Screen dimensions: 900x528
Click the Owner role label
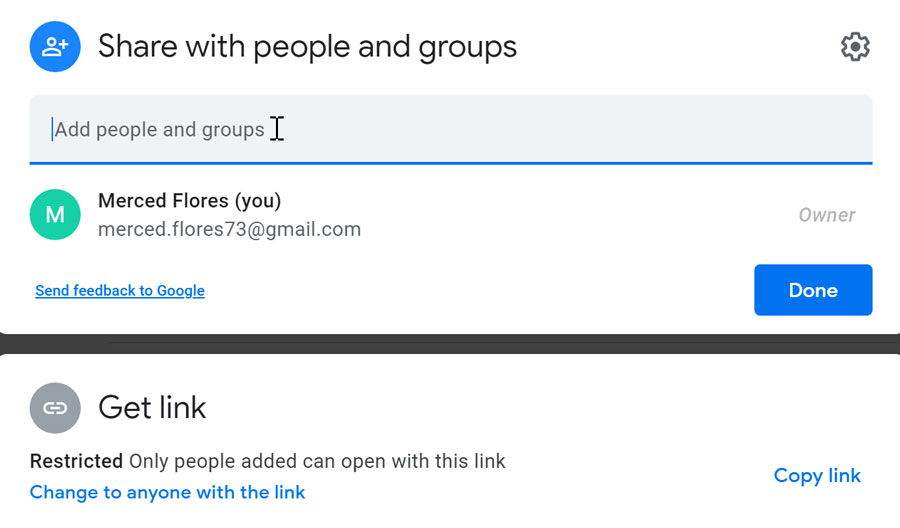pyautogui.click(x=826, y=215)
